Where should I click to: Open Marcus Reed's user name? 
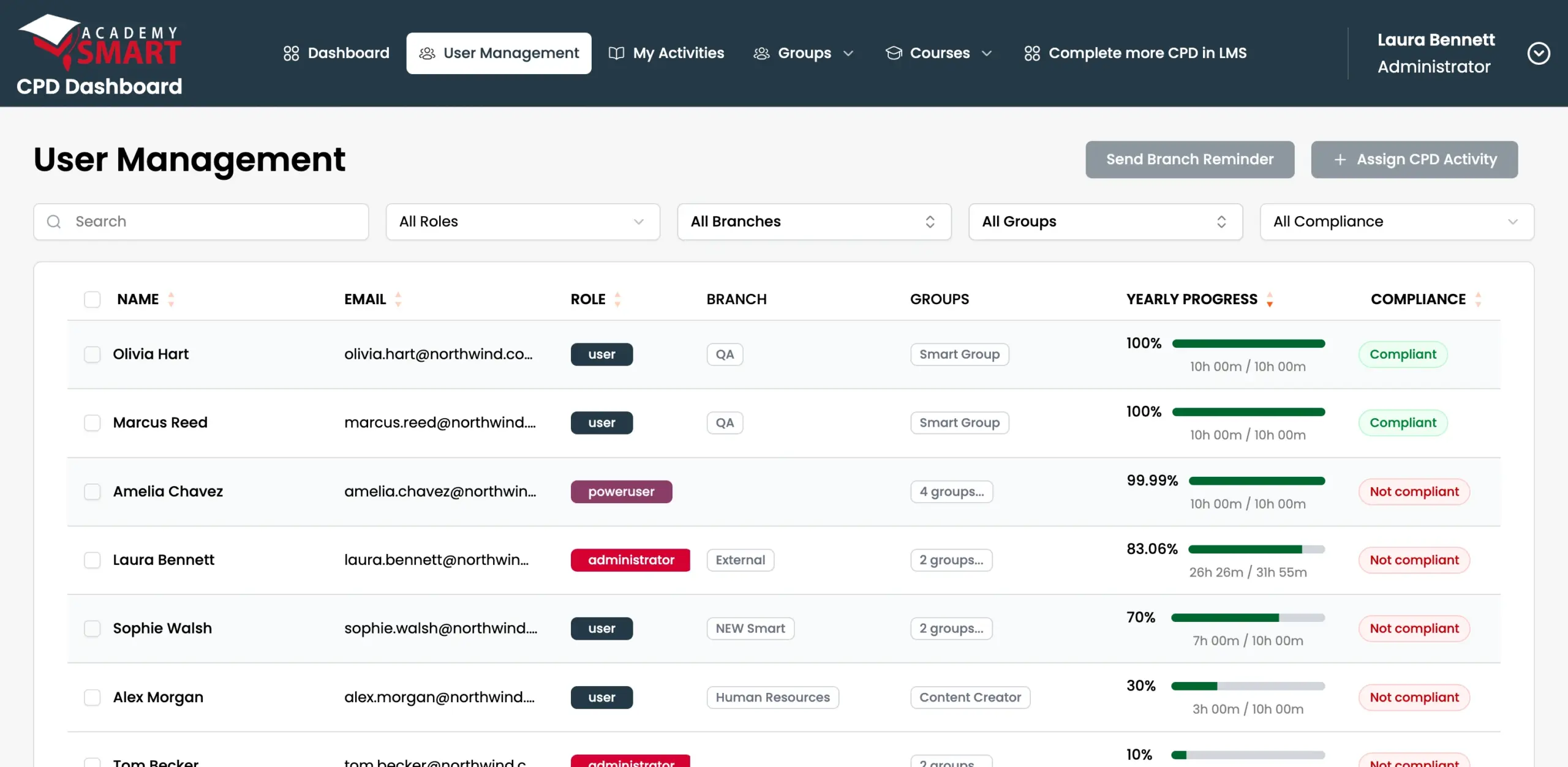[160, 423]
